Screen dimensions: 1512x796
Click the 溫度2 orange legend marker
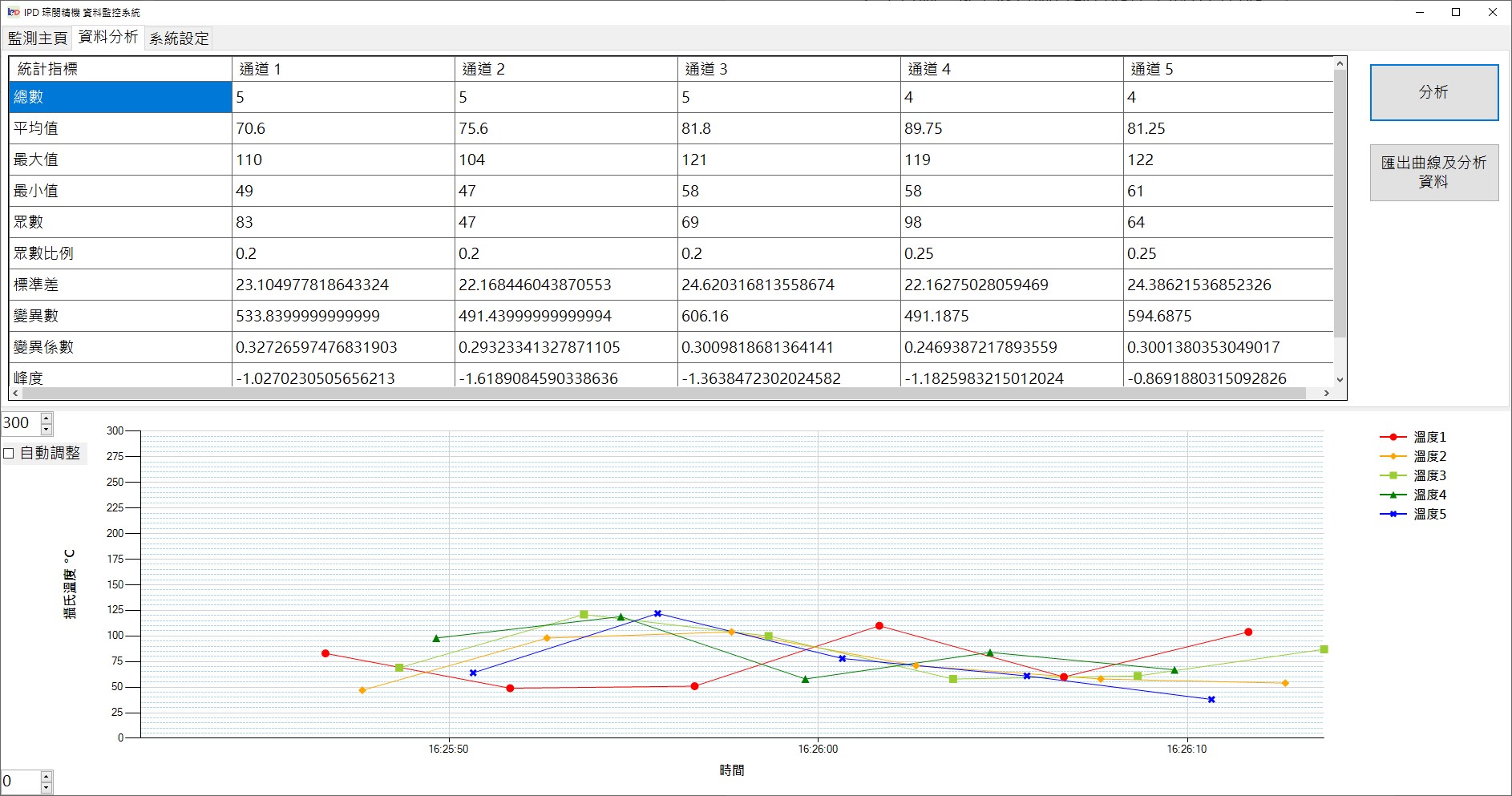click(1393, 456)
